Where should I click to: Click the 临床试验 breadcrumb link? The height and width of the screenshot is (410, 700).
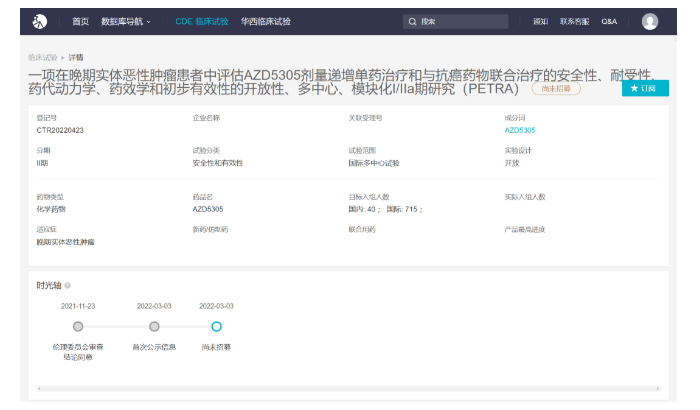(42, 57)
